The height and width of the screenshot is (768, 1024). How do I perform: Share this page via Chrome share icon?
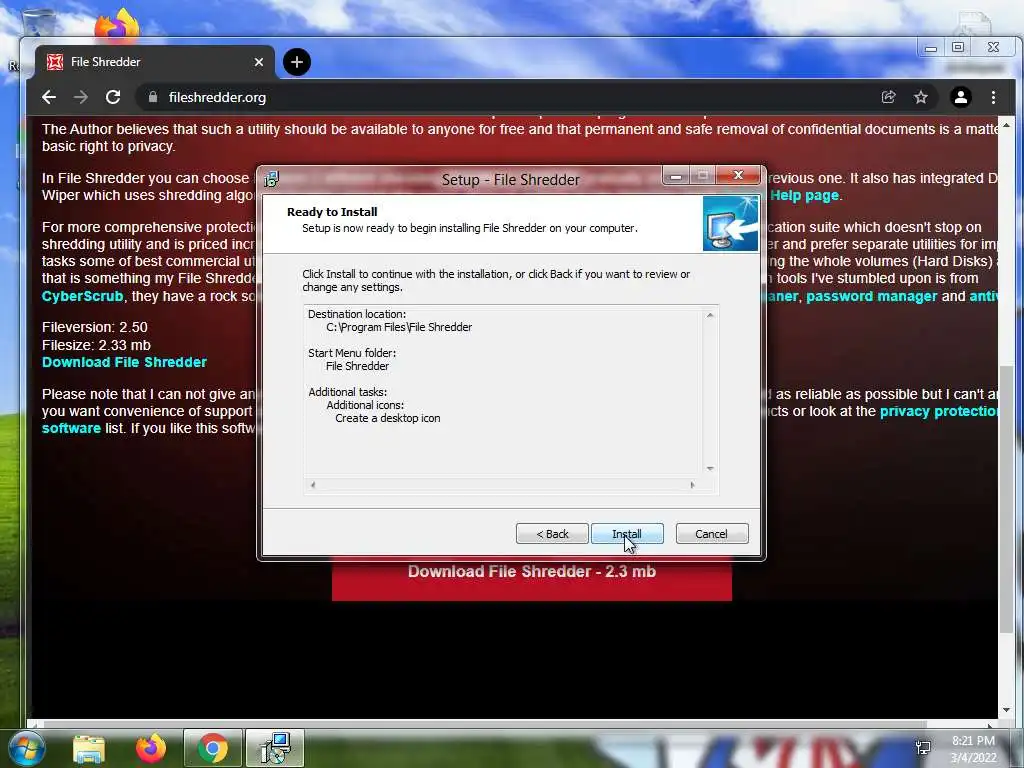(889, 97)
